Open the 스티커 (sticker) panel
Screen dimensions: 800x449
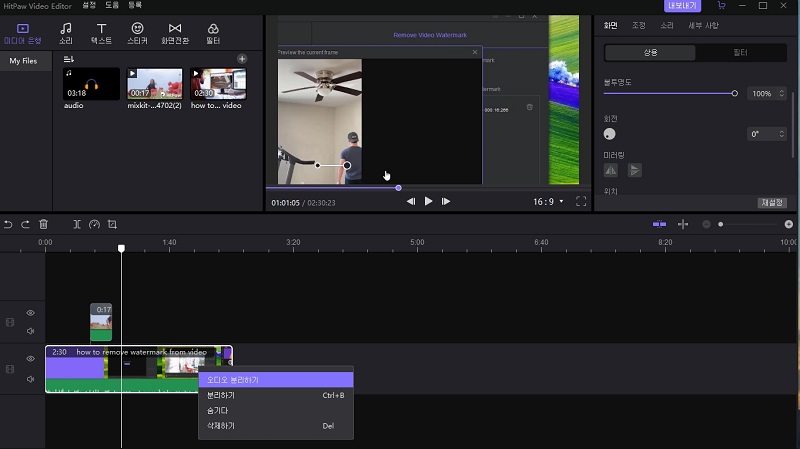137,33
